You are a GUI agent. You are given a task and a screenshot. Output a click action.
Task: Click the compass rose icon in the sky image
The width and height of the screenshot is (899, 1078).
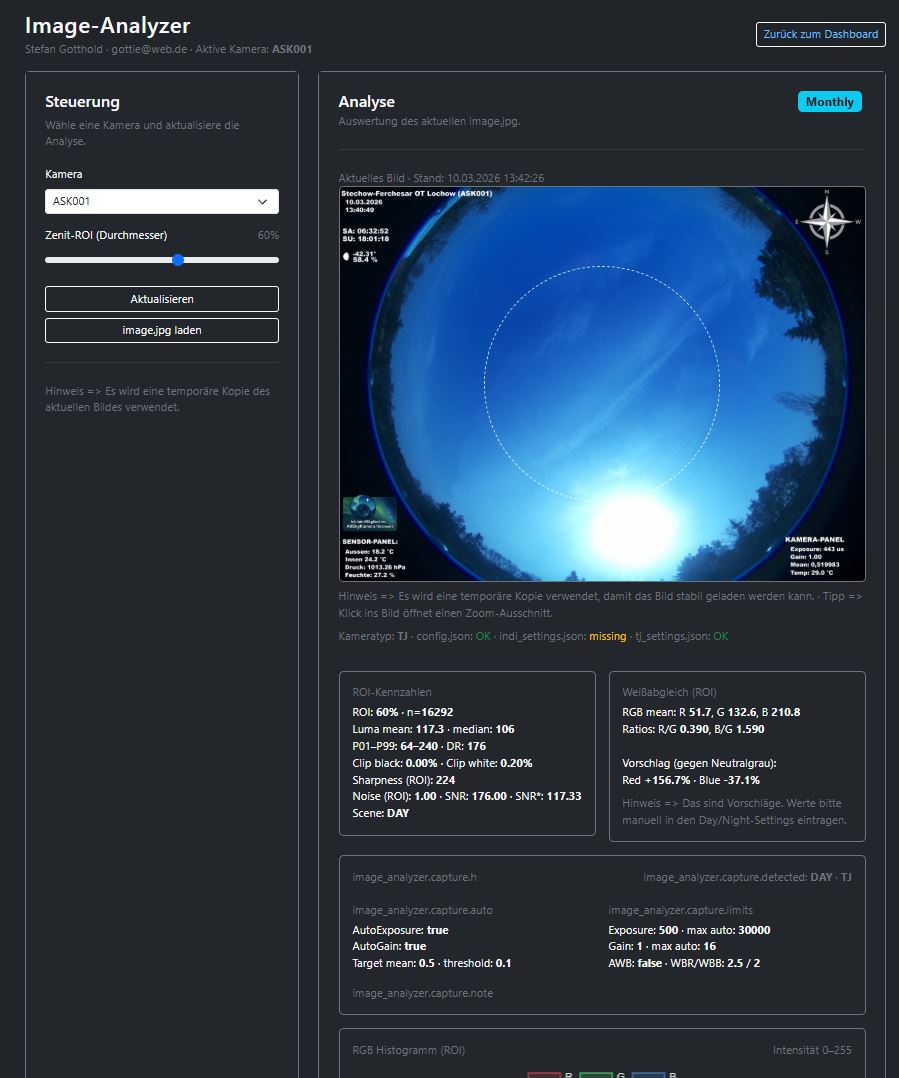825,223
